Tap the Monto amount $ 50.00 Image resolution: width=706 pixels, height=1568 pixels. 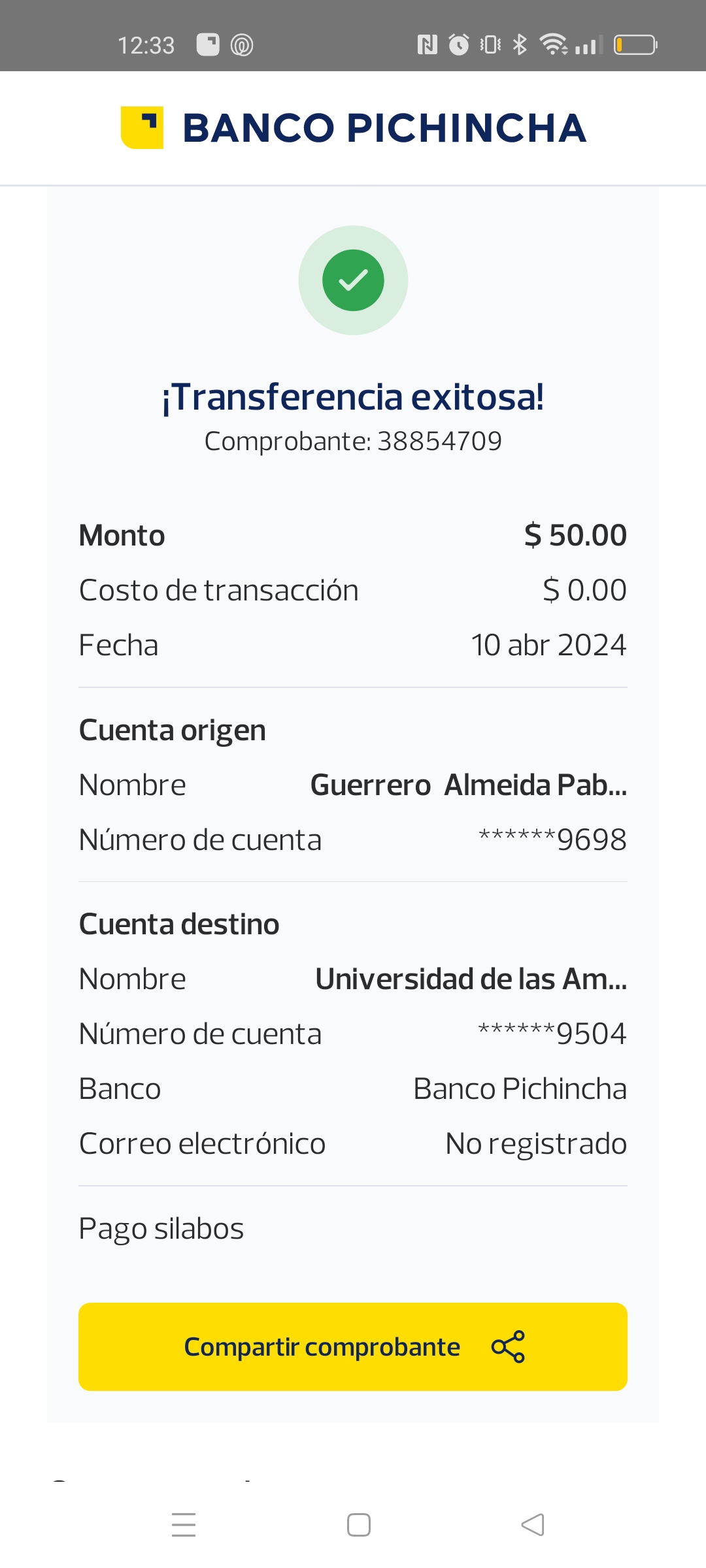(575, 535)
